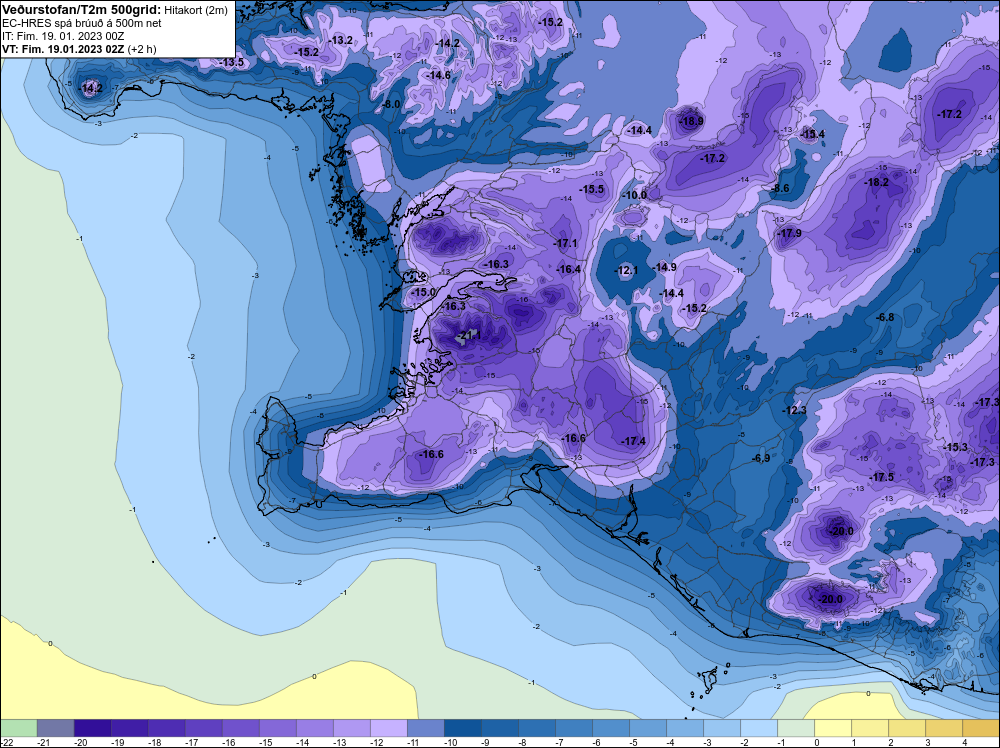Click the -15.5 temperature label
Screen dimensions: 1000x748
(591, 189)
